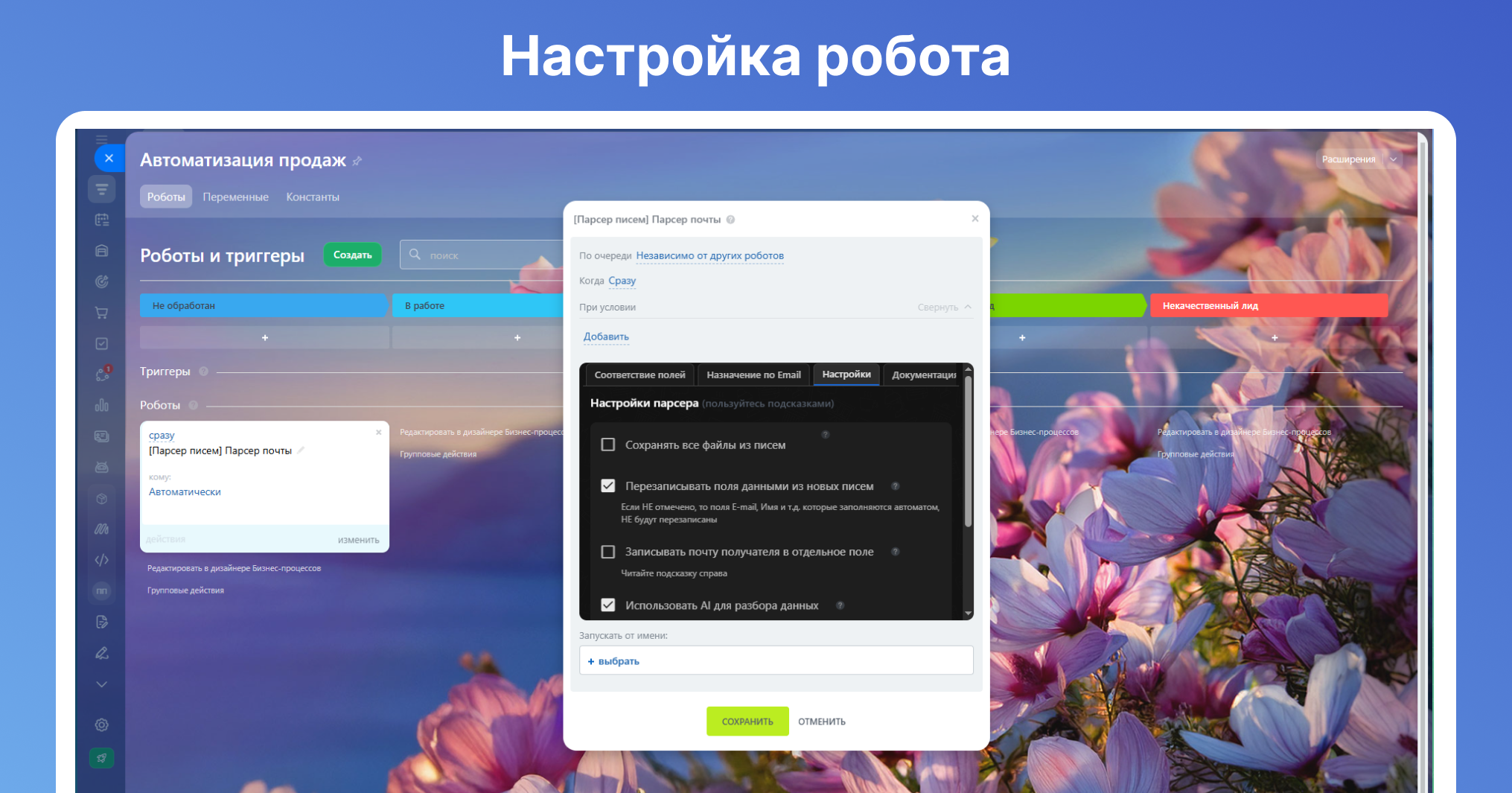The width and height of the screenshot is (1512, 793).
Task: Save robot settings with Сохранить
Action: click(747, 721)
